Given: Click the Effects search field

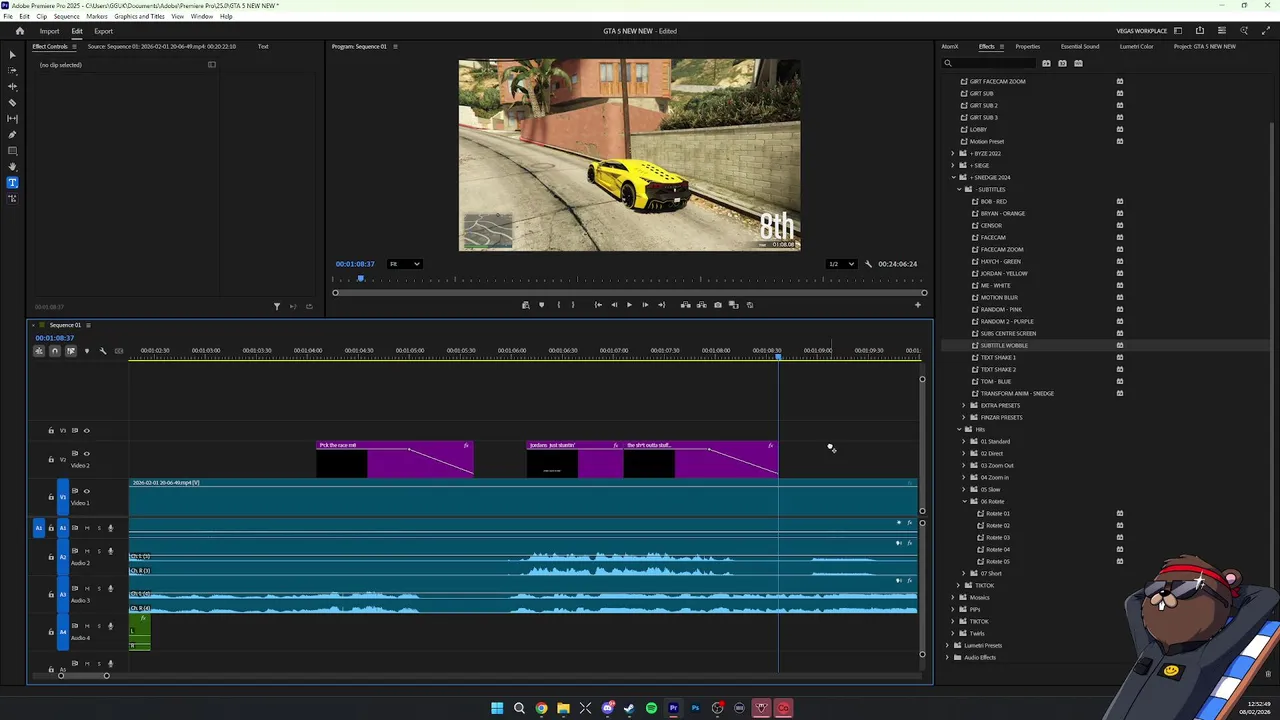Looking at the screenshot, I should [991, 64].
